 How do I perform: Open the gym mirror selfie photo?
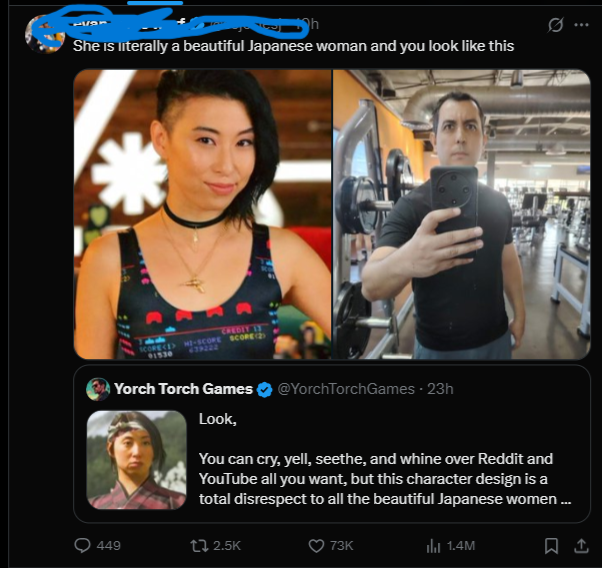pos(461,214)
